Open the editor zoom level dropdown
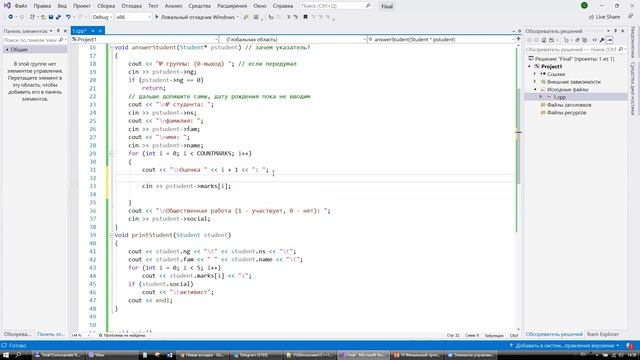 (81, 336)
